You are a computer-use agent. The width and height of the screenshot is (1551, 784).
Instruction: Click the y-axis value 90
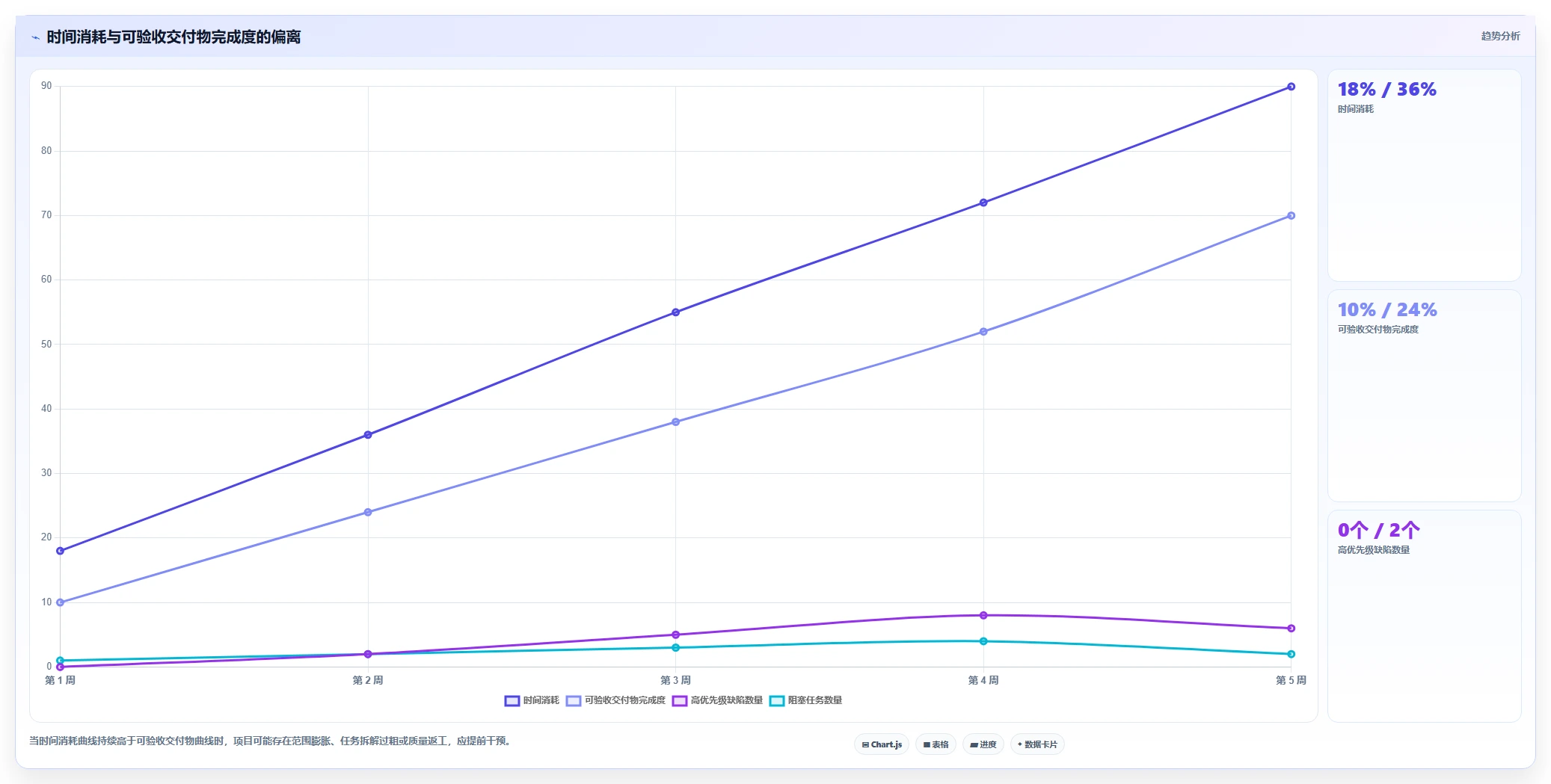click(x=46, y=86)
